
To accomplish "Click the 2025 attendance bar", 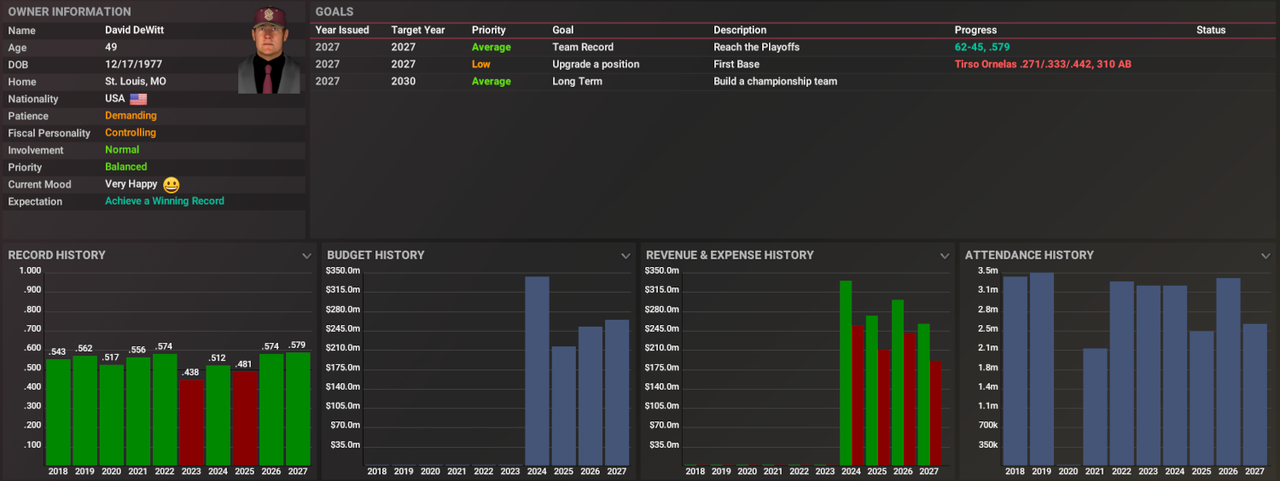I will coord(1201,397).
